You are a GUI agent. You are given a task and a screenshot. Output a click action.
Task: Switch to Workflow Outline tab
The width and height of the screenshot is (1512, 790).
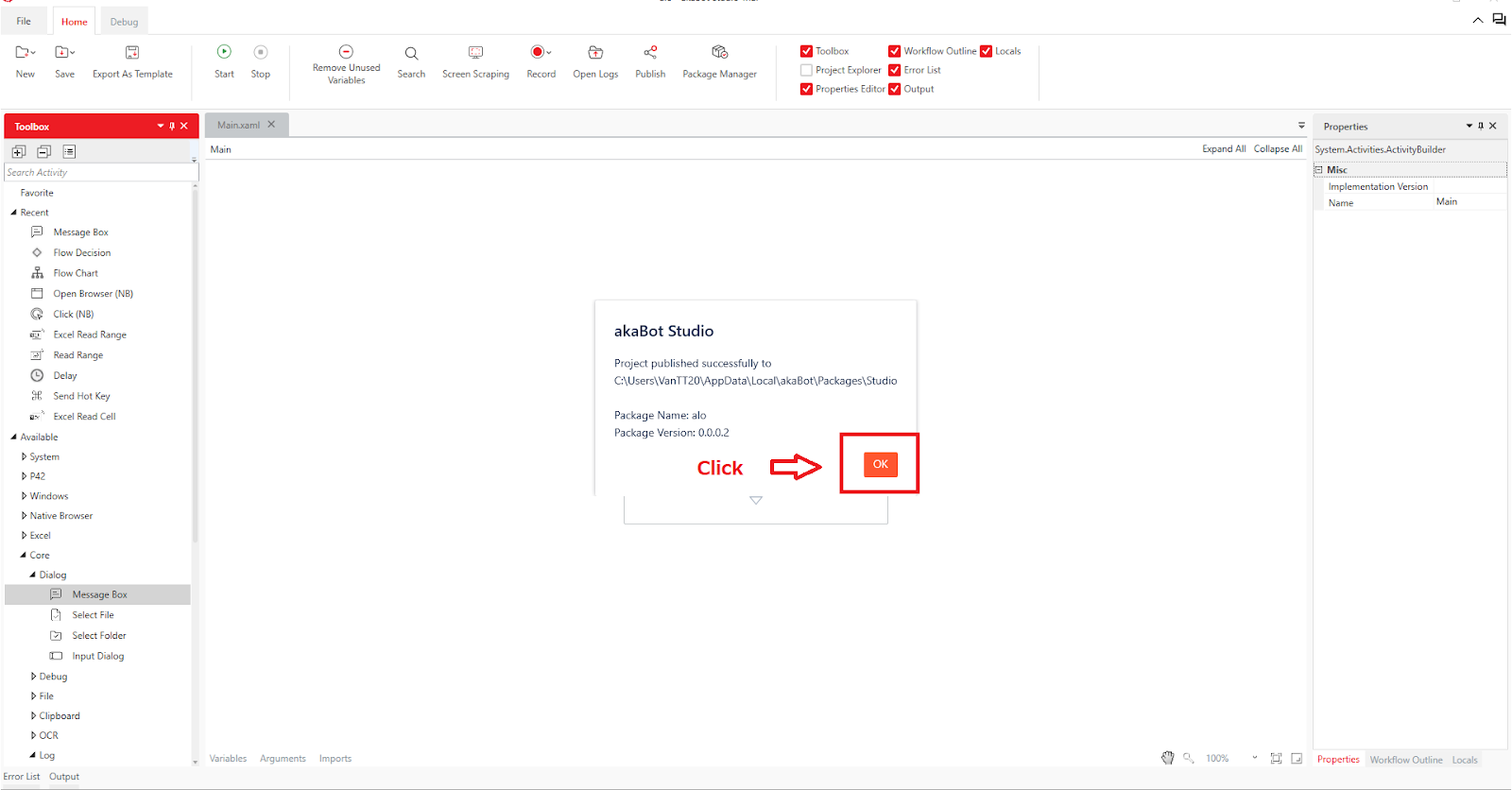(1406, 760)
